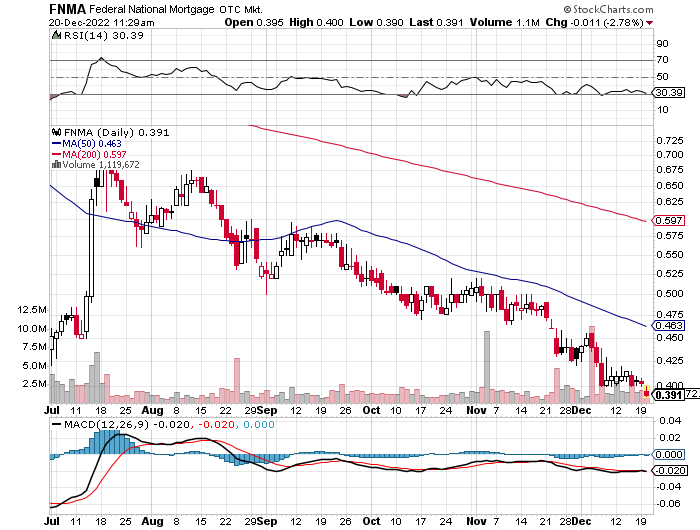Click the Volume 1.1M header value
This screenshot has height=530, width=700.
[504, 22]
